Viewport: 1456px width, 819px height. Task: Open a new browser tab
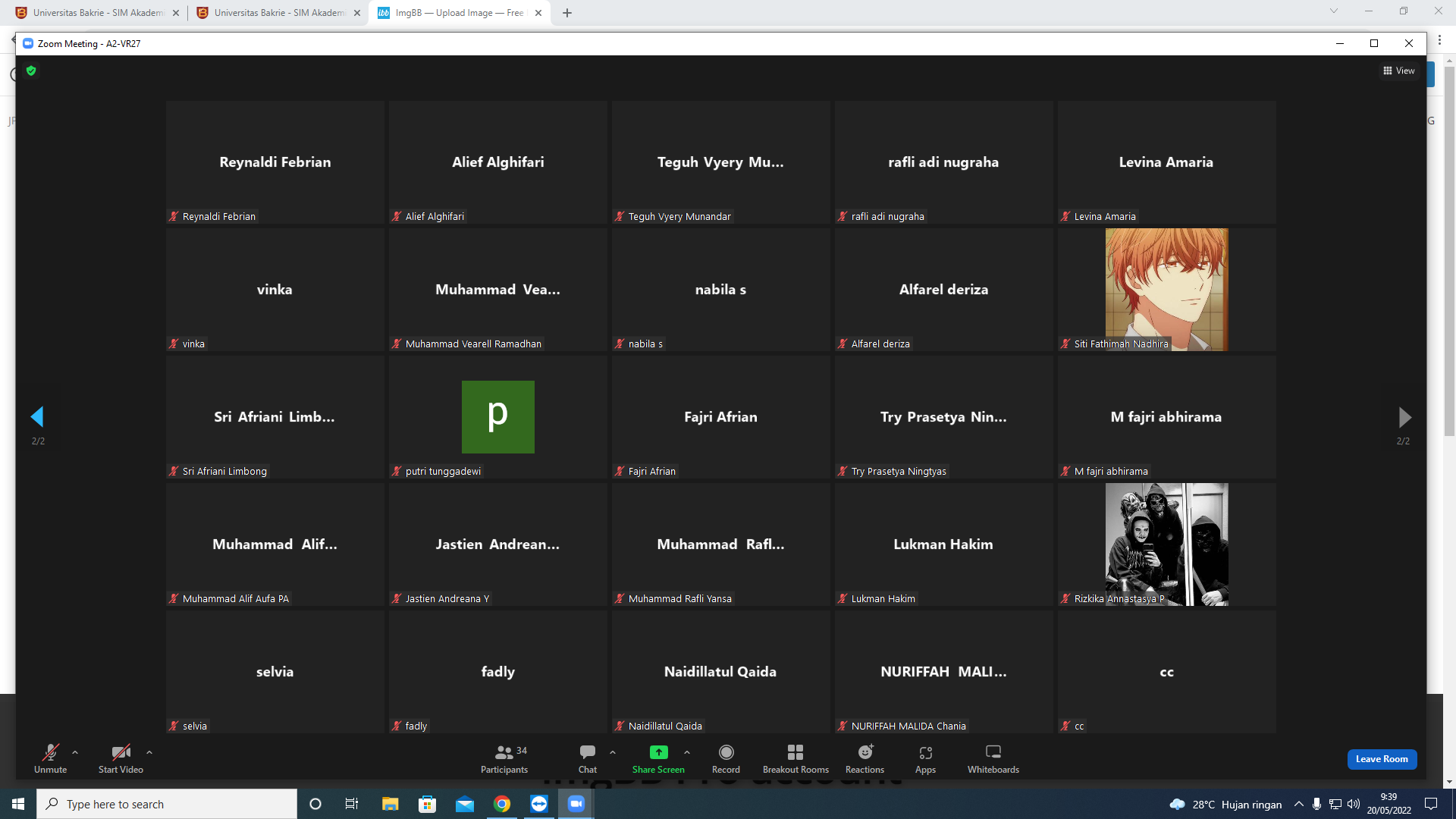567,13
